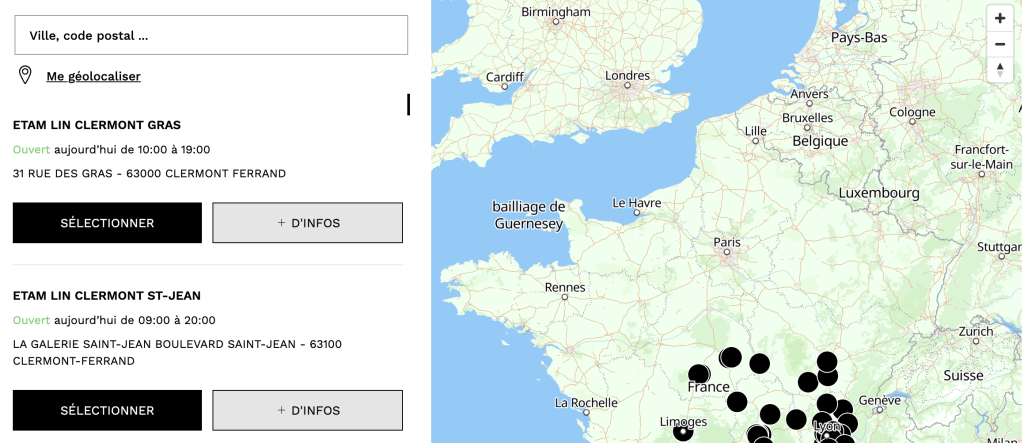Click the 'Me géolocaliser' link
Screen dimensions: 1024x443
(93, 76)
